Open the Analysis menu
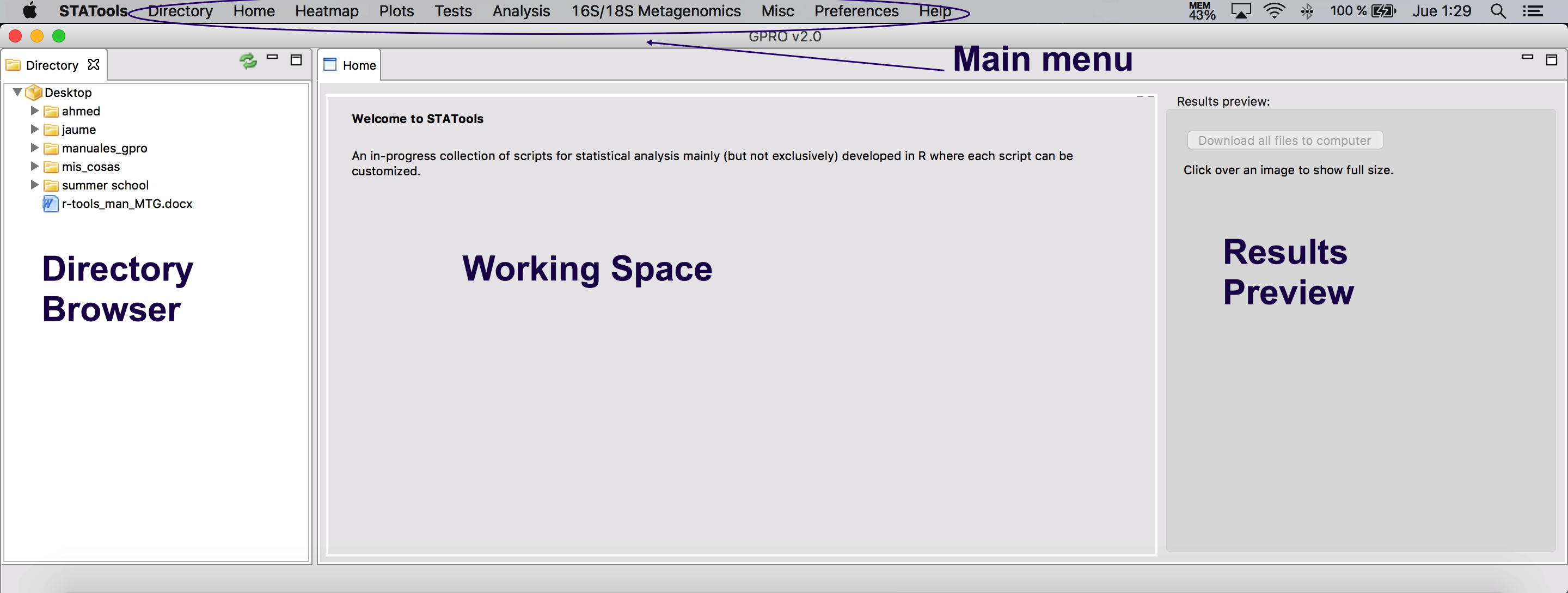 click(x=521, y=11)
